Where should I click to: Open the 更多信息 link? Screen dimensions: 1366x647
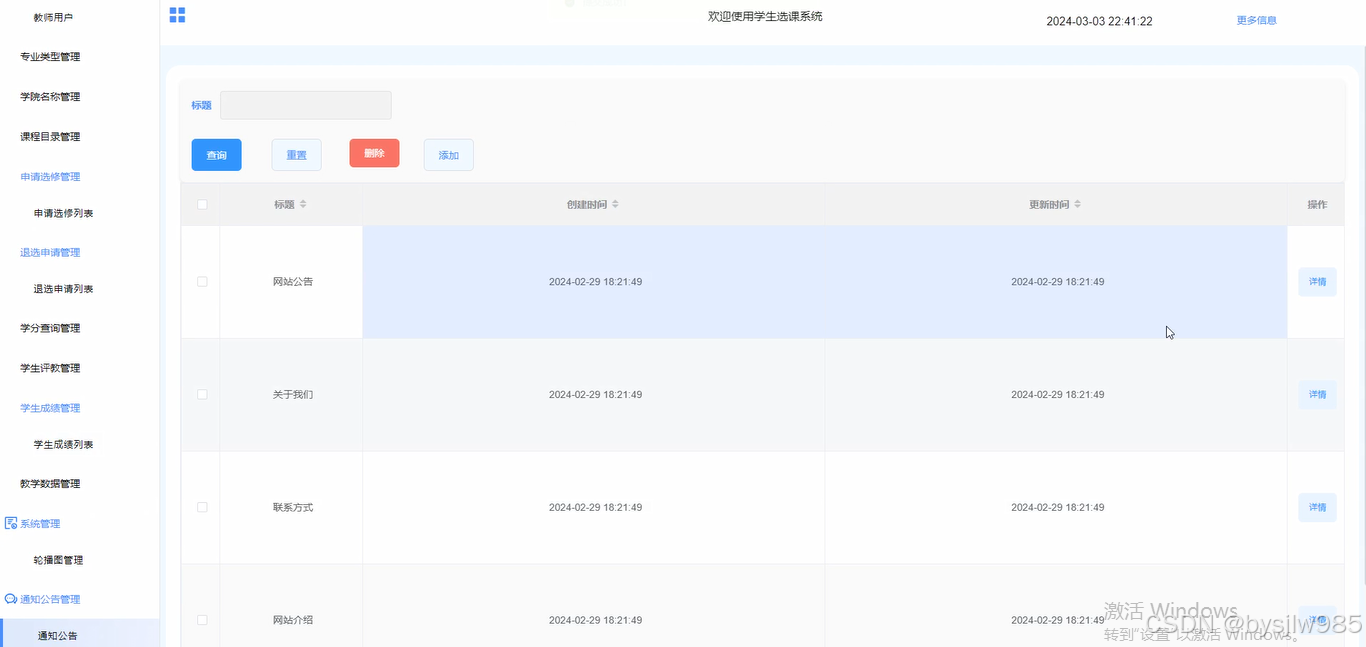point(1256,20)
